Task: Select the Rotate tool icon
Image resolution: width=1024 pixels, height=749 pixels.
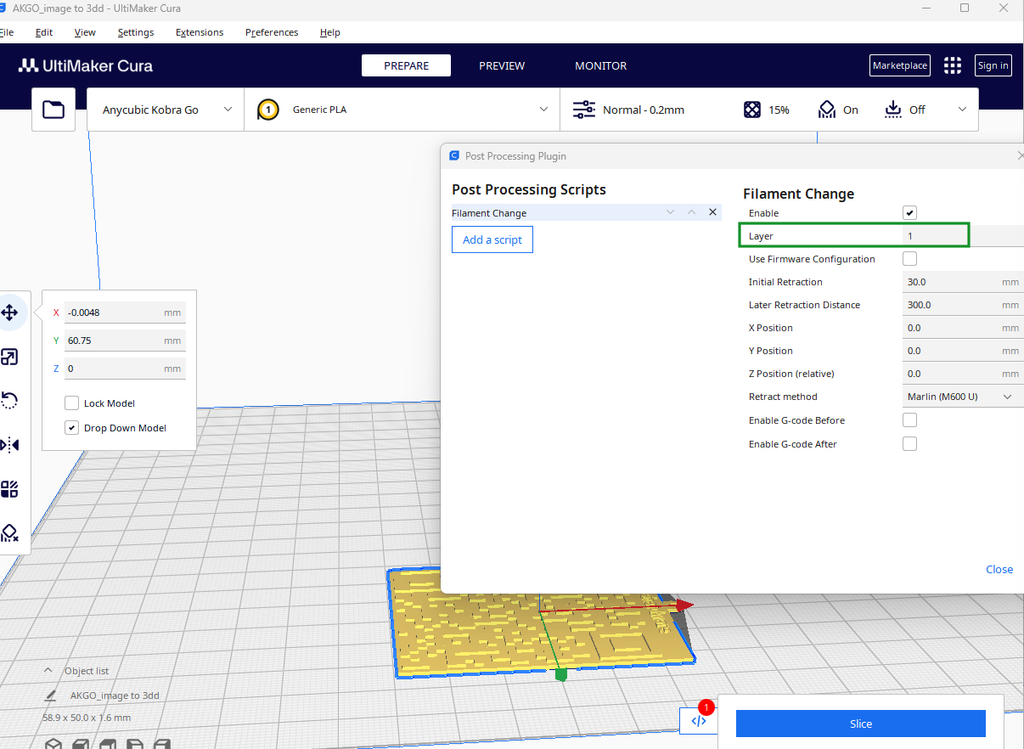Action: pyautogui.click(x=10, y=400)
